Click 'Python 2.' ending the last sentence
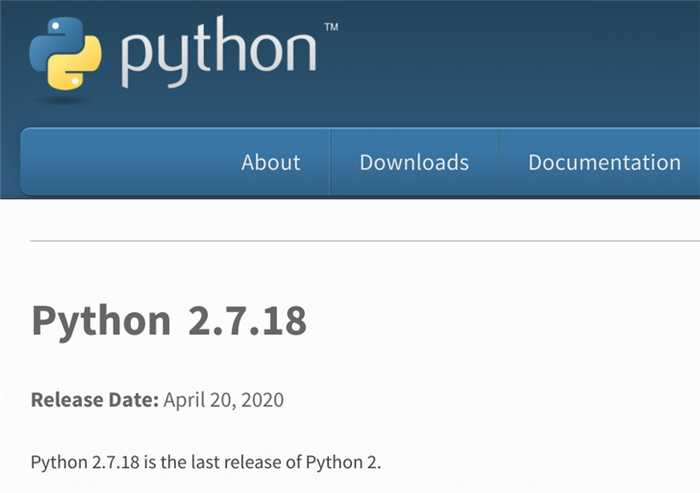 click(x=347, y=463)
